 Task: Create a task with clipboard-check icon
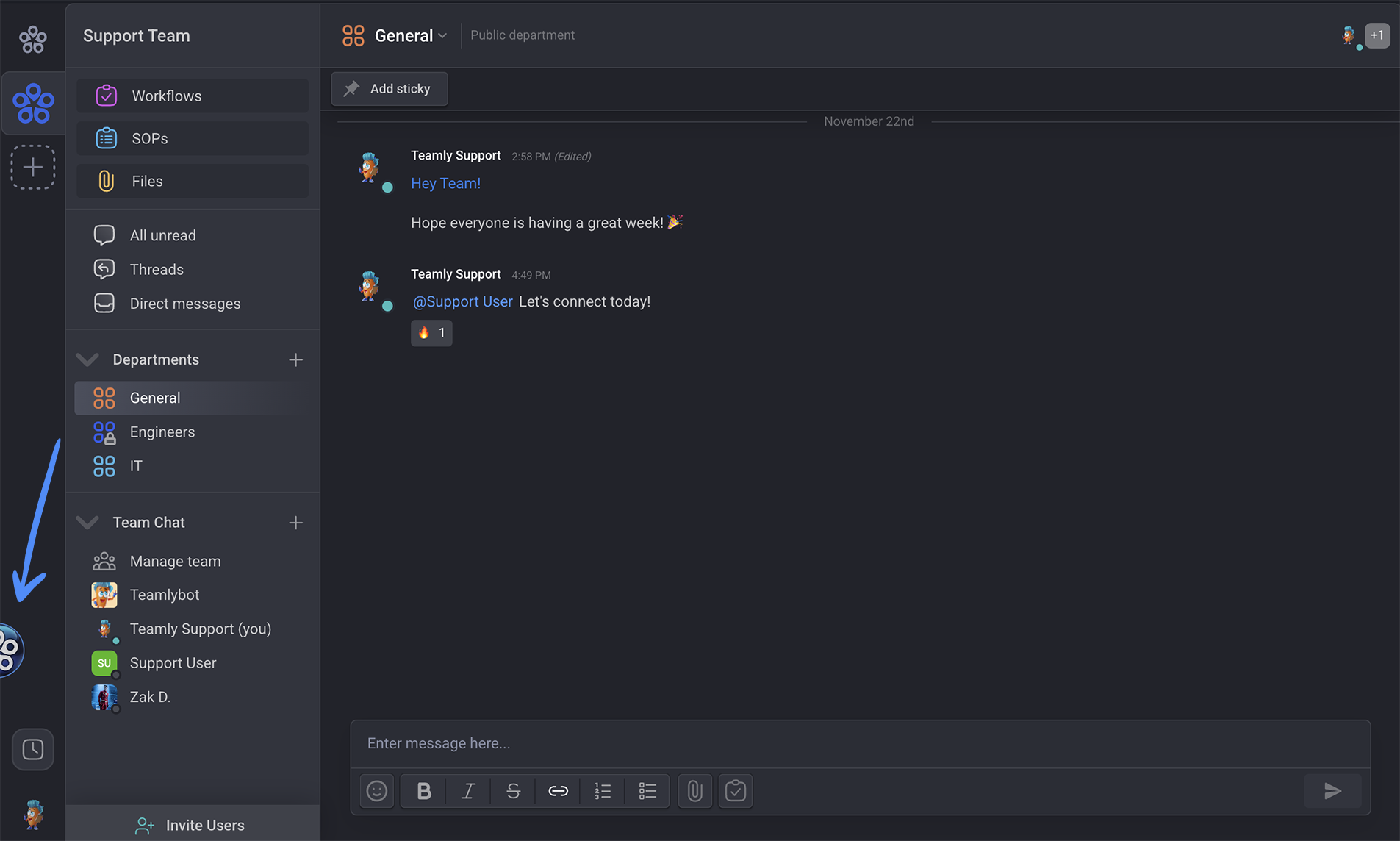736,791
